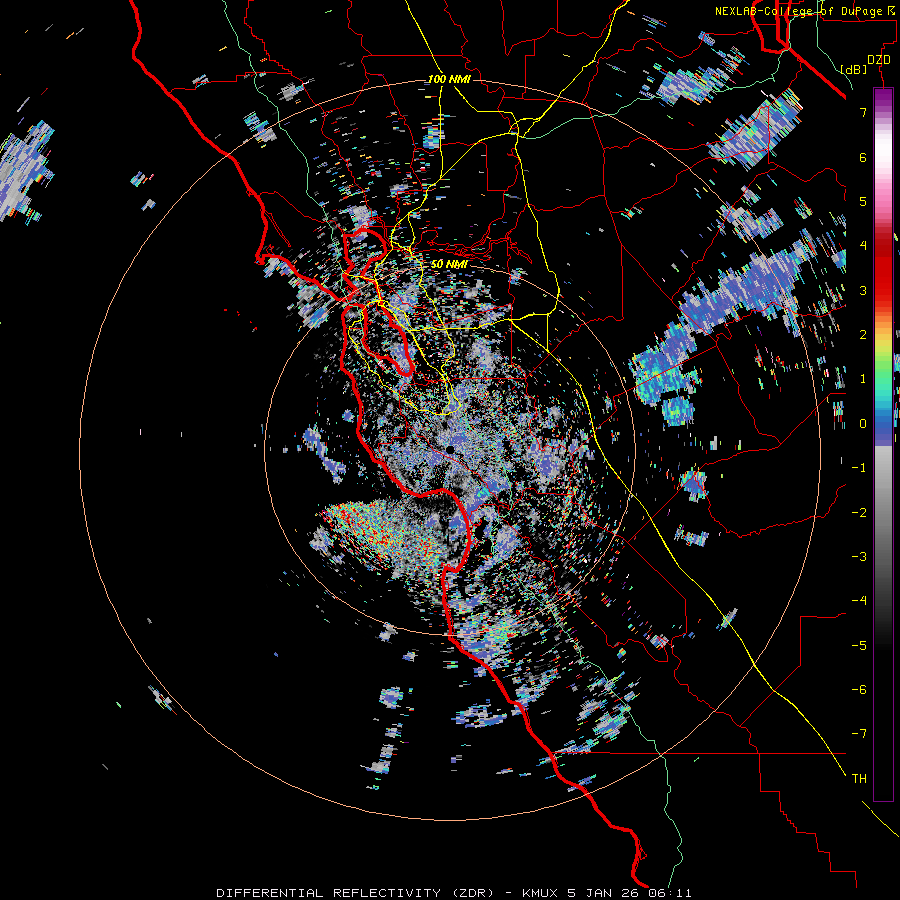Click the red band of the ZDR color bar
Image resolution: width=900 pixels, height=900 pixels.
point(883,273)
